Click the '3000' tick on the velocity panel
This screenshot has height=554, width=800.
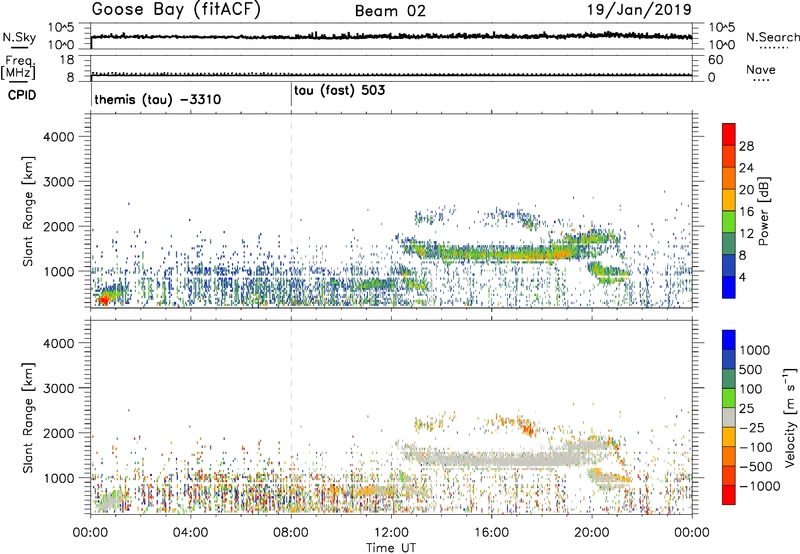[58, 388]
